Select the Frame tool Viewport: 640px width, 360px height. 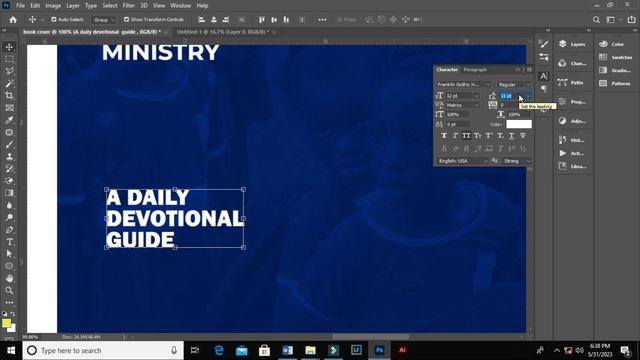click(x=9, y=108)
